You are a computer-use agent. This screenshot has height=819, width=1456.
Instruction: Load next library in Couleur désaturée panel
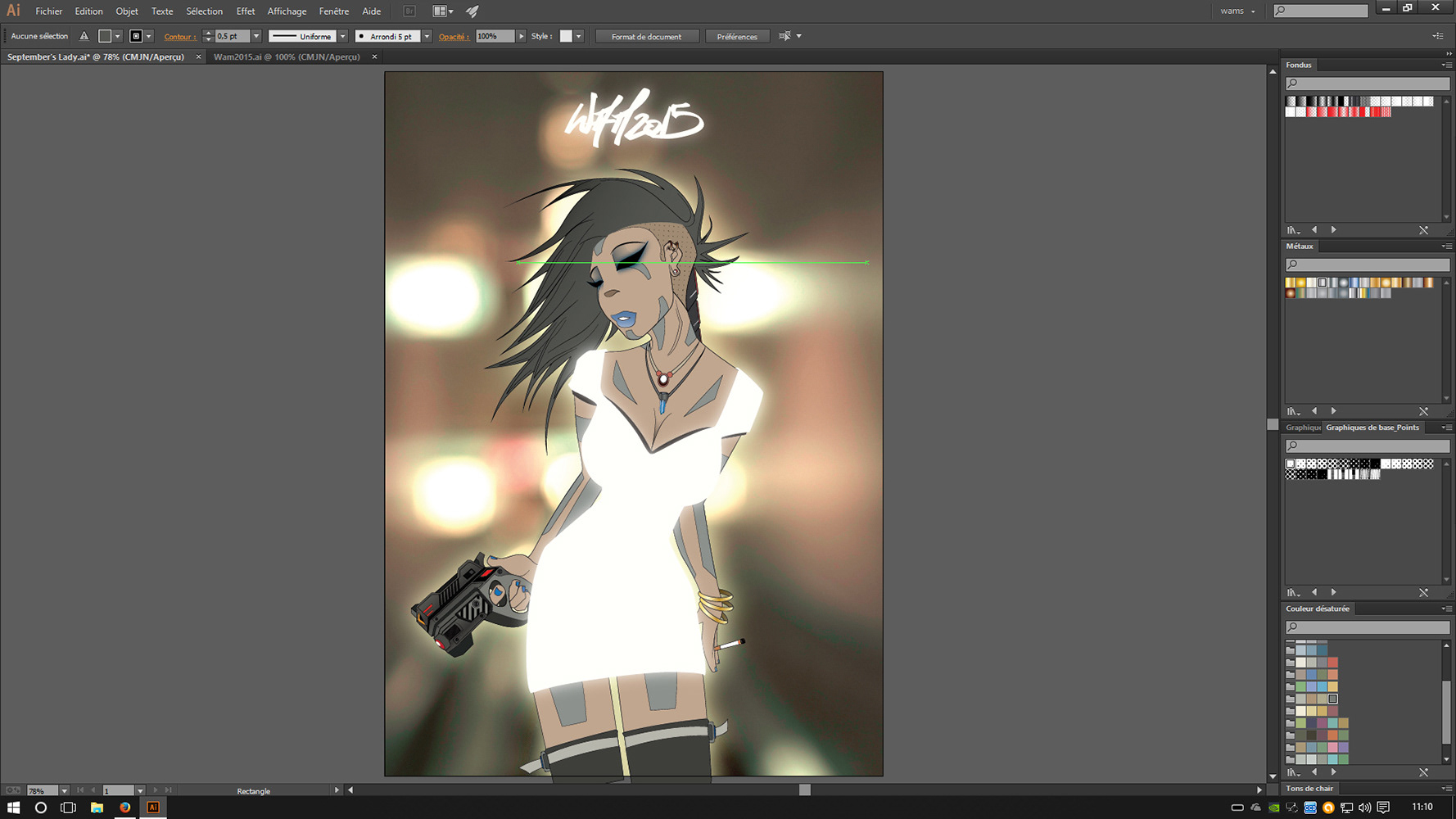[1333, 772]
